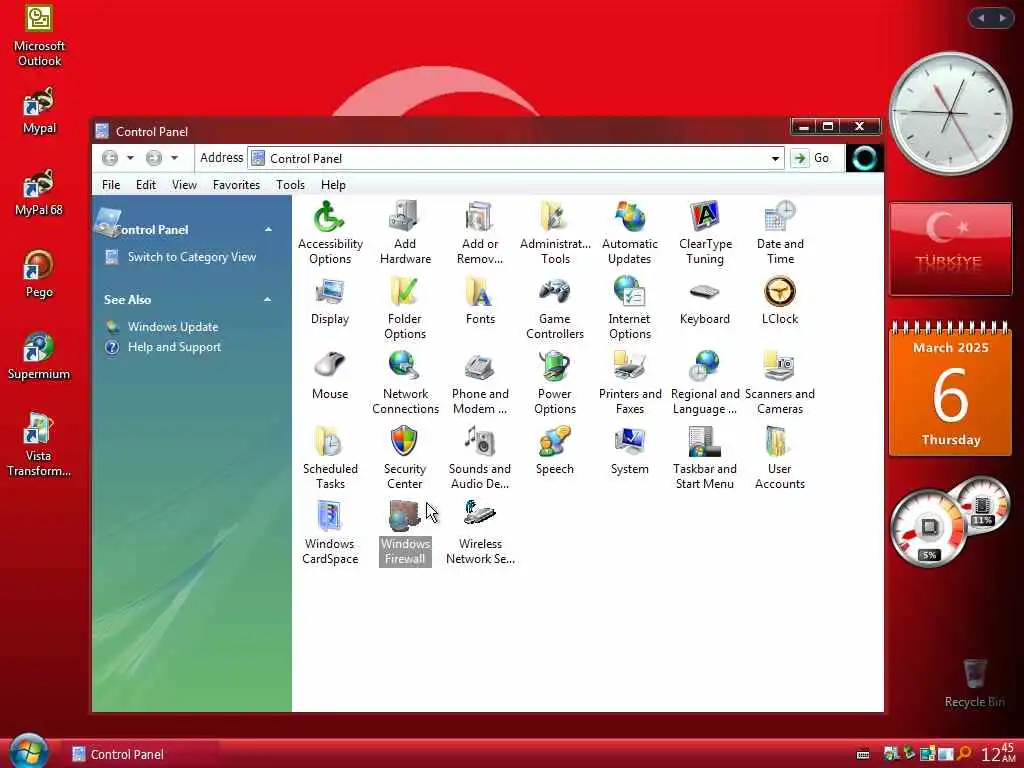Open Help and Support link
This screenshot has height=768, width=1024.
pos(174,347)
